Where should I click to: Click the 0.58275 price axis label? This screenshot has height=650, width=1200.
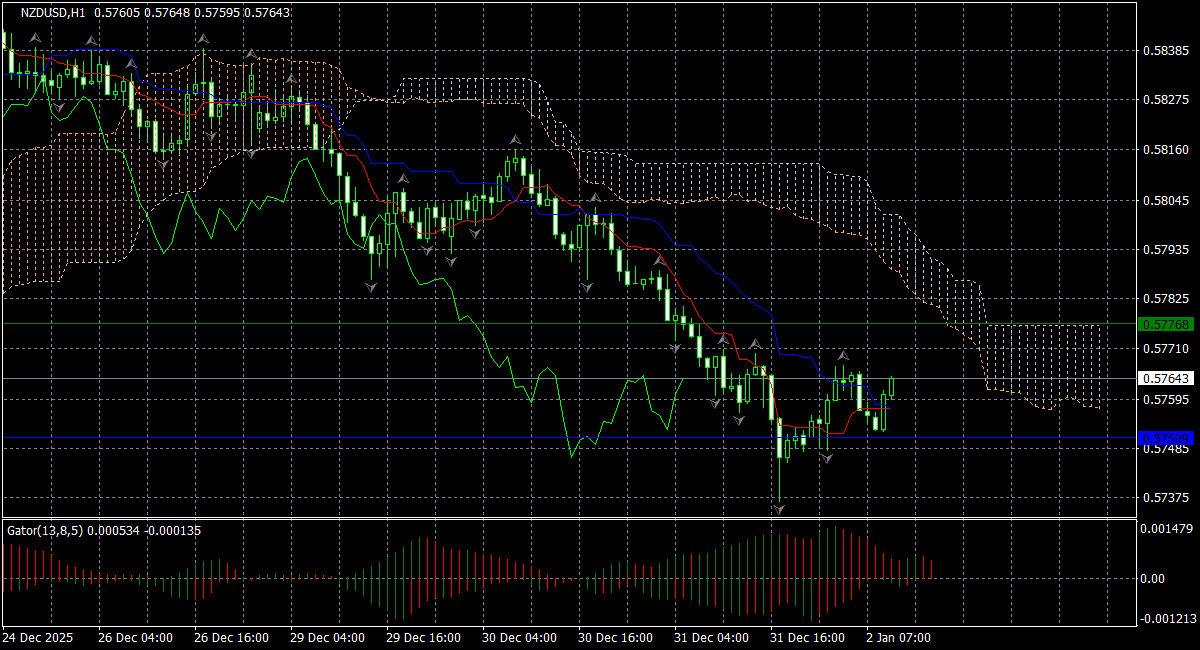[x=1165, y=100]
